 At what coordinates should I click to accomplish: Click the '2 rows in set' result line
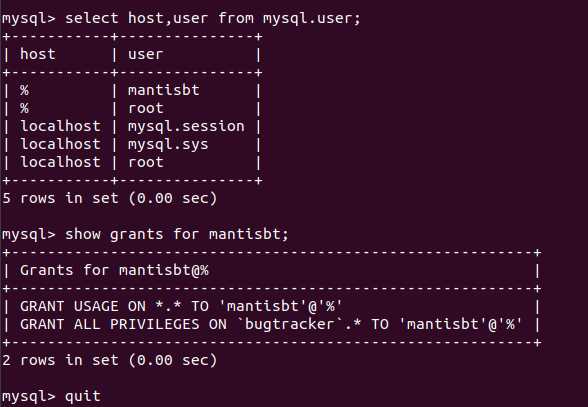click(110, 360)
